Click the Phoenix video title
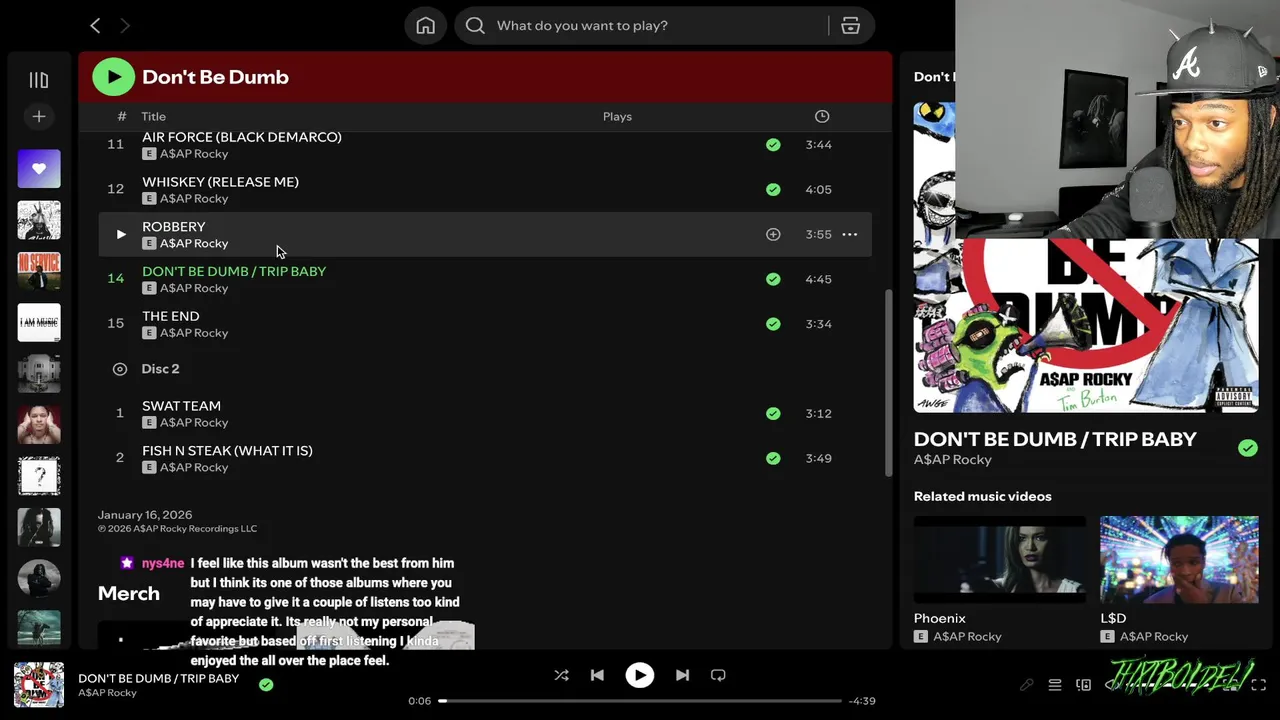 pyautogui.click(x=939, y=618)
